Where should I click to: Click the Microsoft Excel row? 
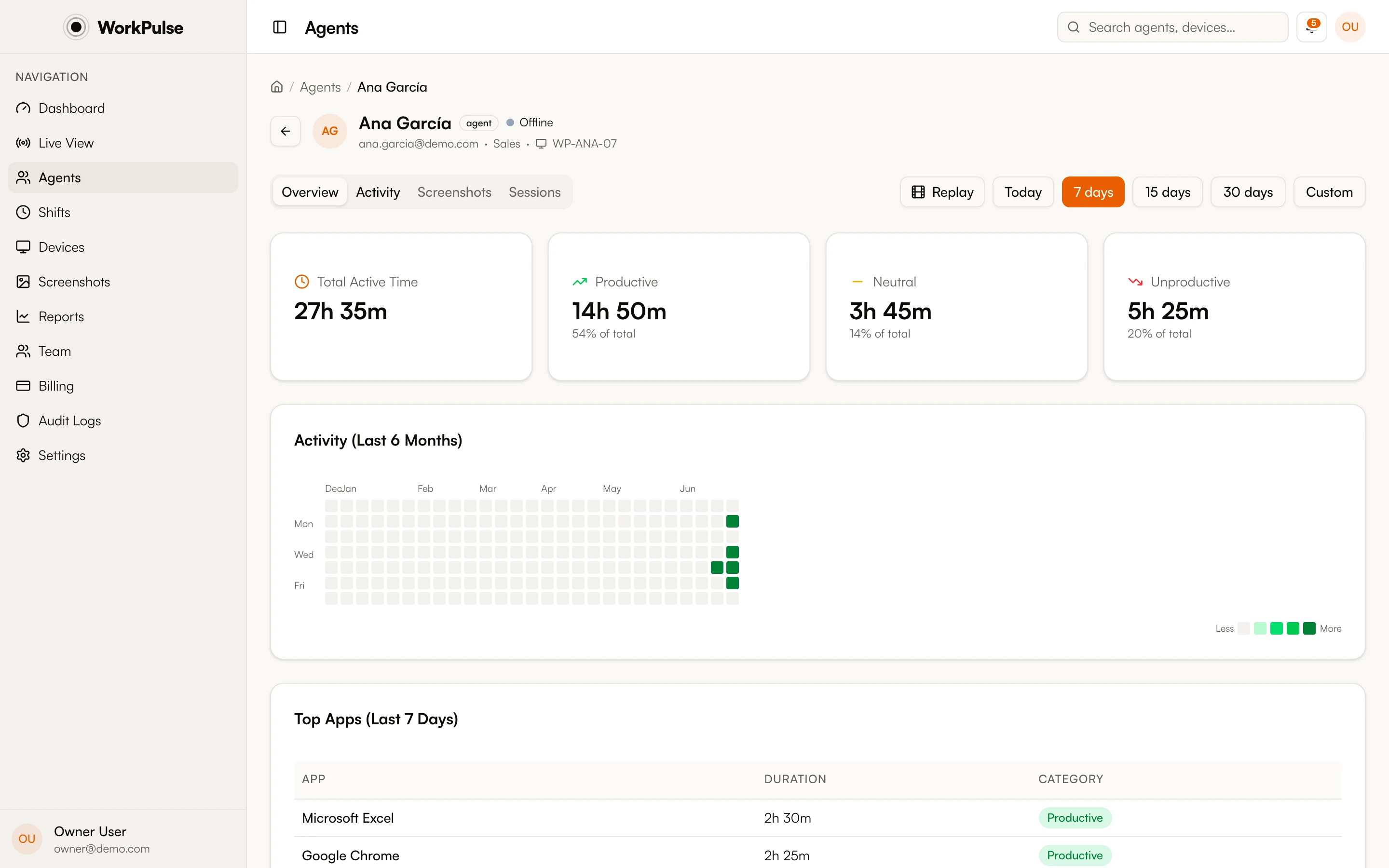tap(818, 818)
